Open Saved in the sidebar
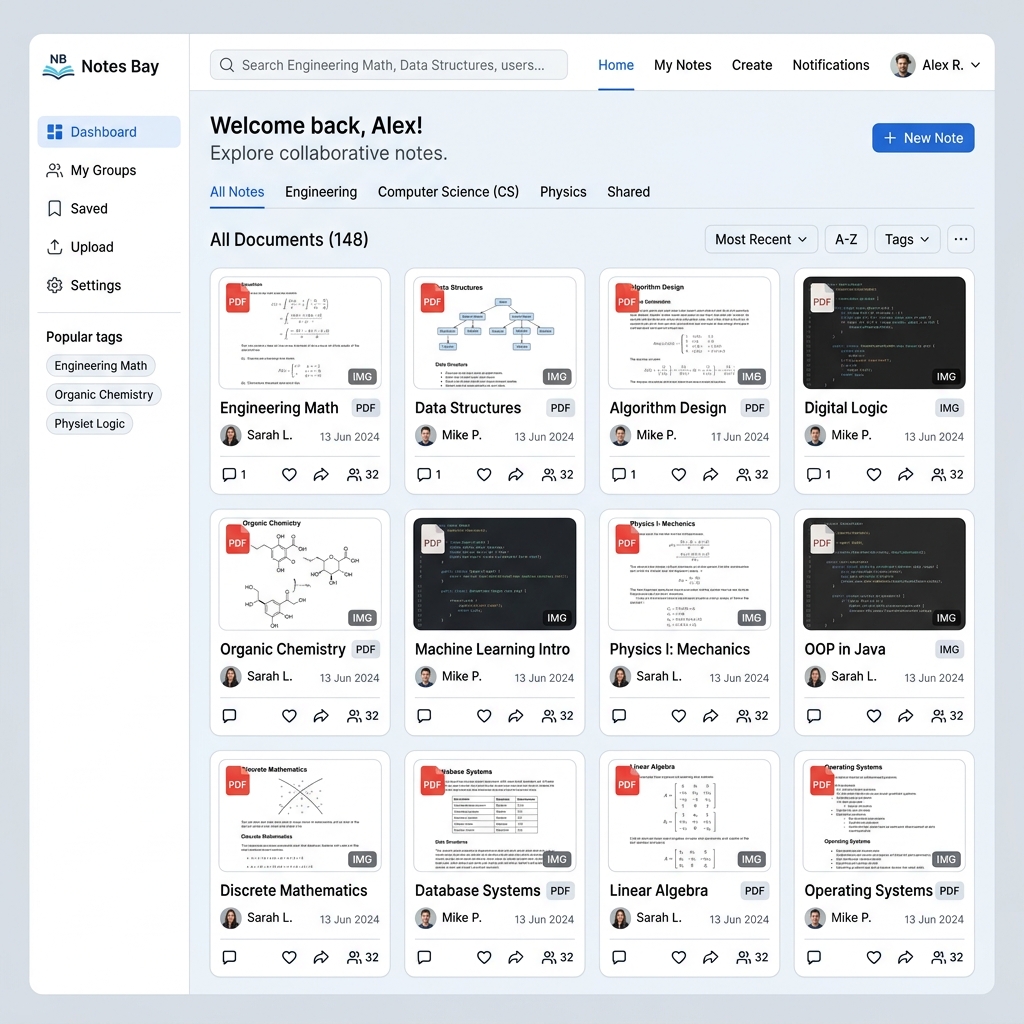 pyautogui.click(x=89, y=209)
